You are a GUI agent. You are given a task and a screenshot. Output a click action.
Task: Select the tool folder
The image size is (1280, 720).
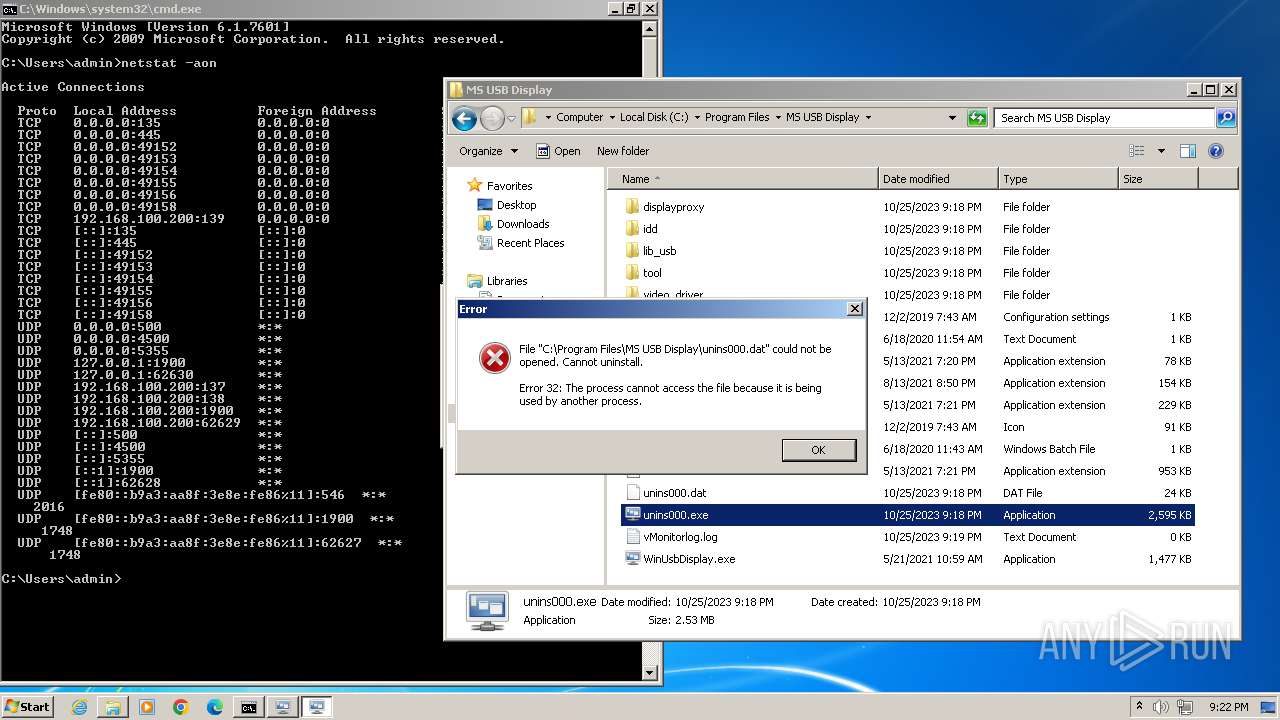click(x=652, y=273)
